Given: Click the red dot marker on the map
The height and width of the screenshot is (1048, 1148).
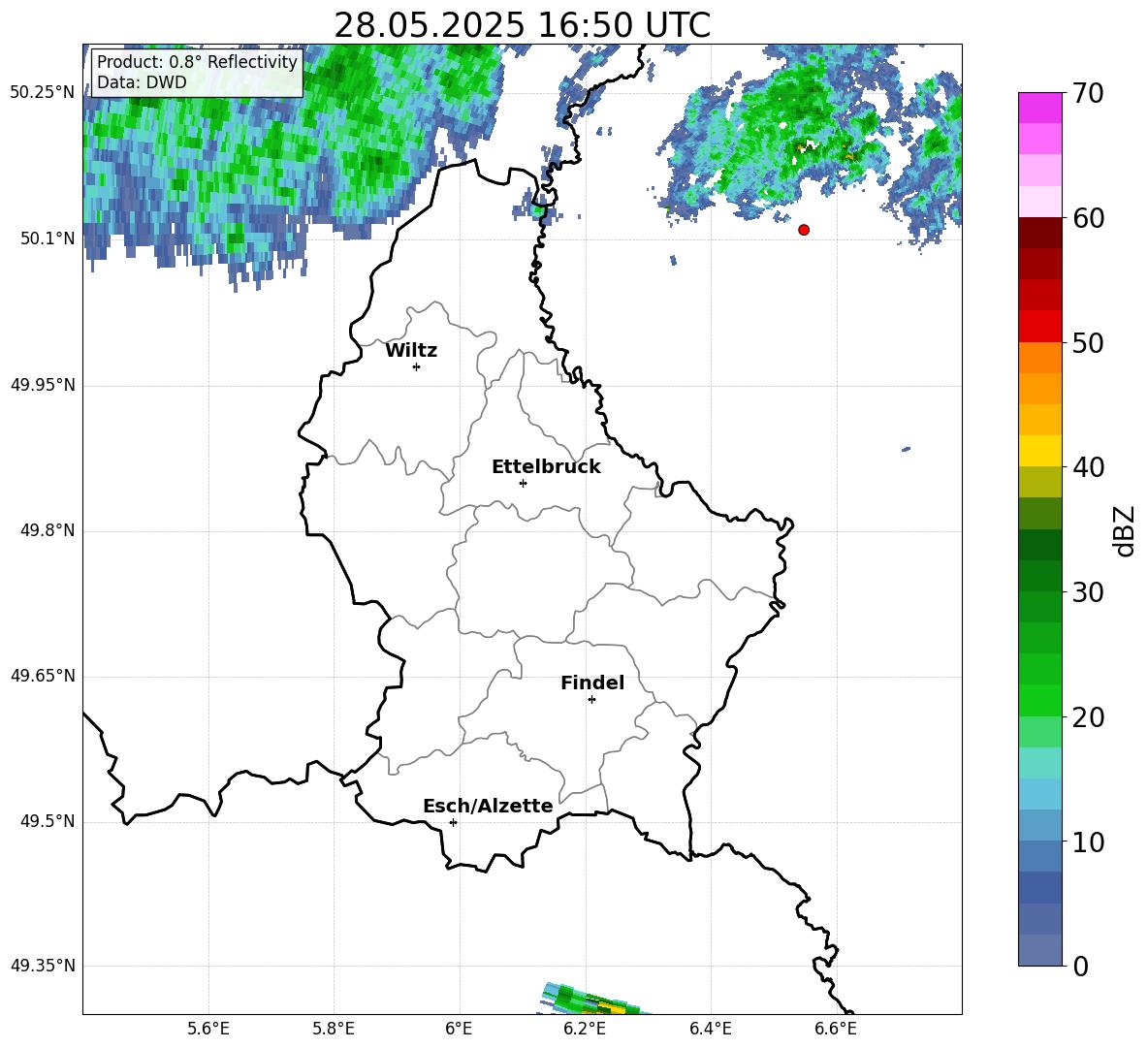Looking at the screenshot, I should (x=804, y=230).
